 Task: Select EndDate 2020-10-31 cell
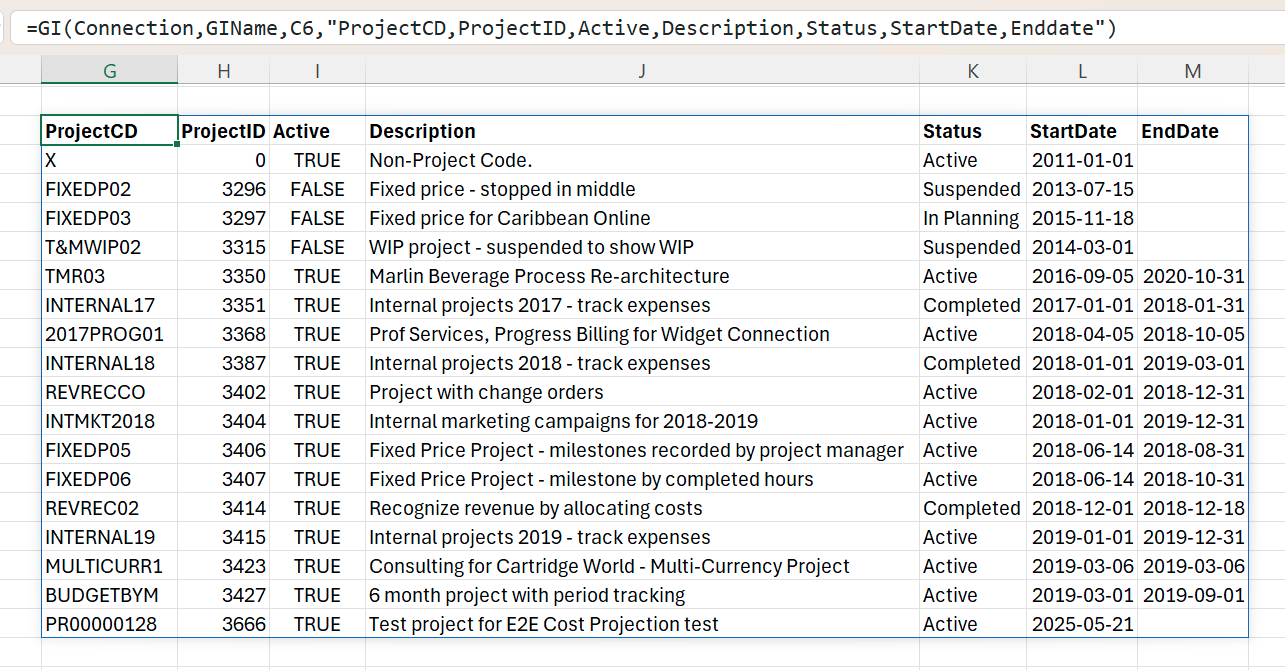[x=1193, y=276]
